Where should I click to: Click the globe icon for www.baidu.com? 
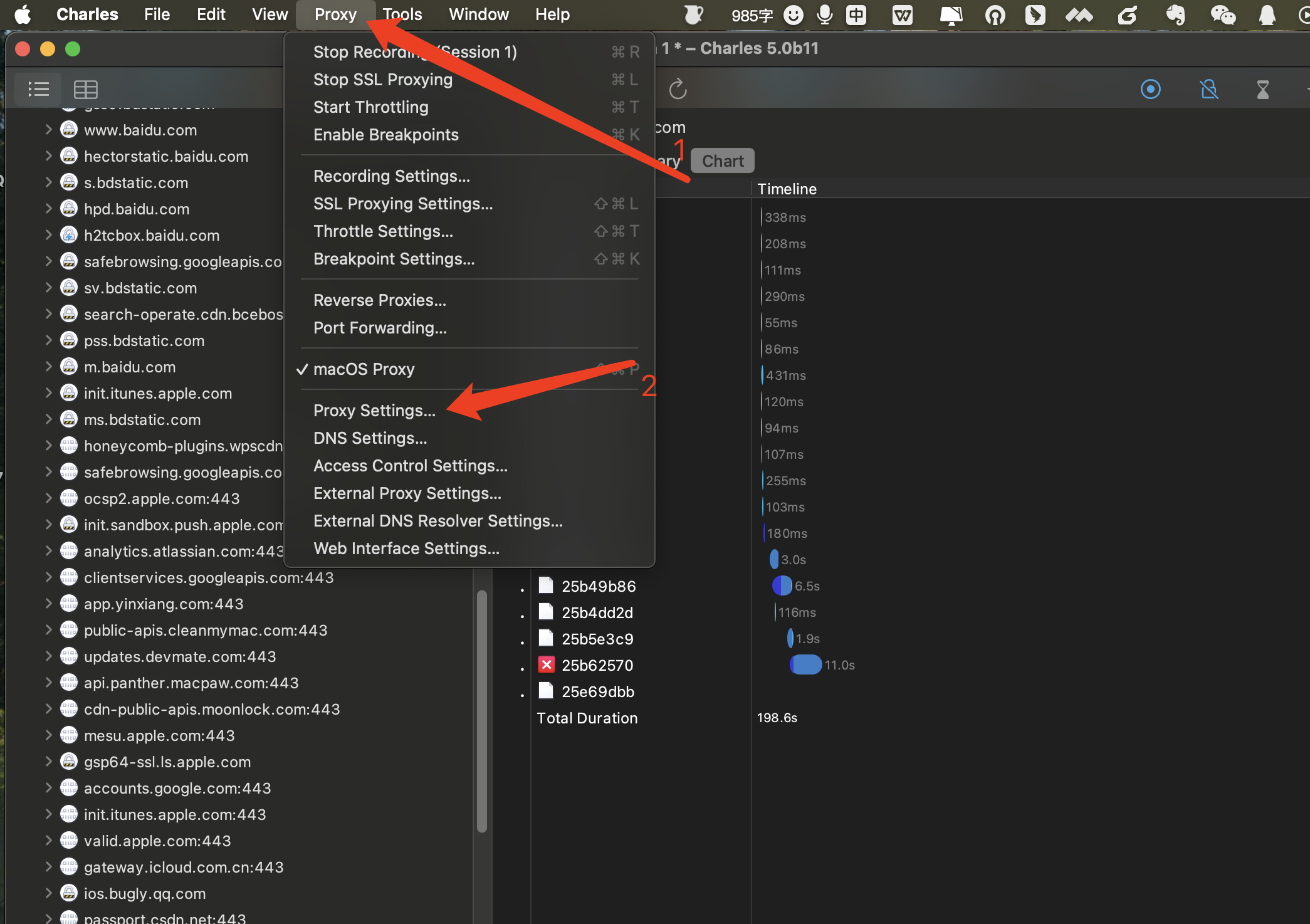point(68,130)
